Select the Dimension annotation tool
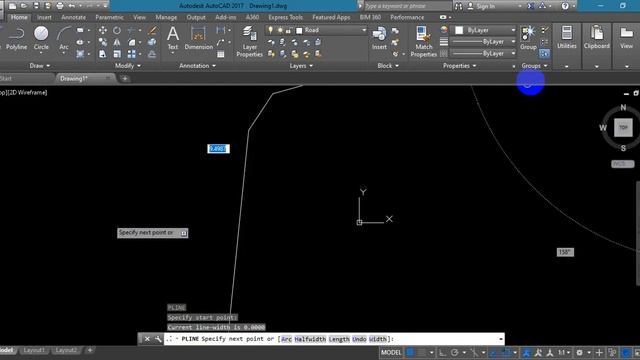This screenshot has width=640, height=360. click(198, 38)
